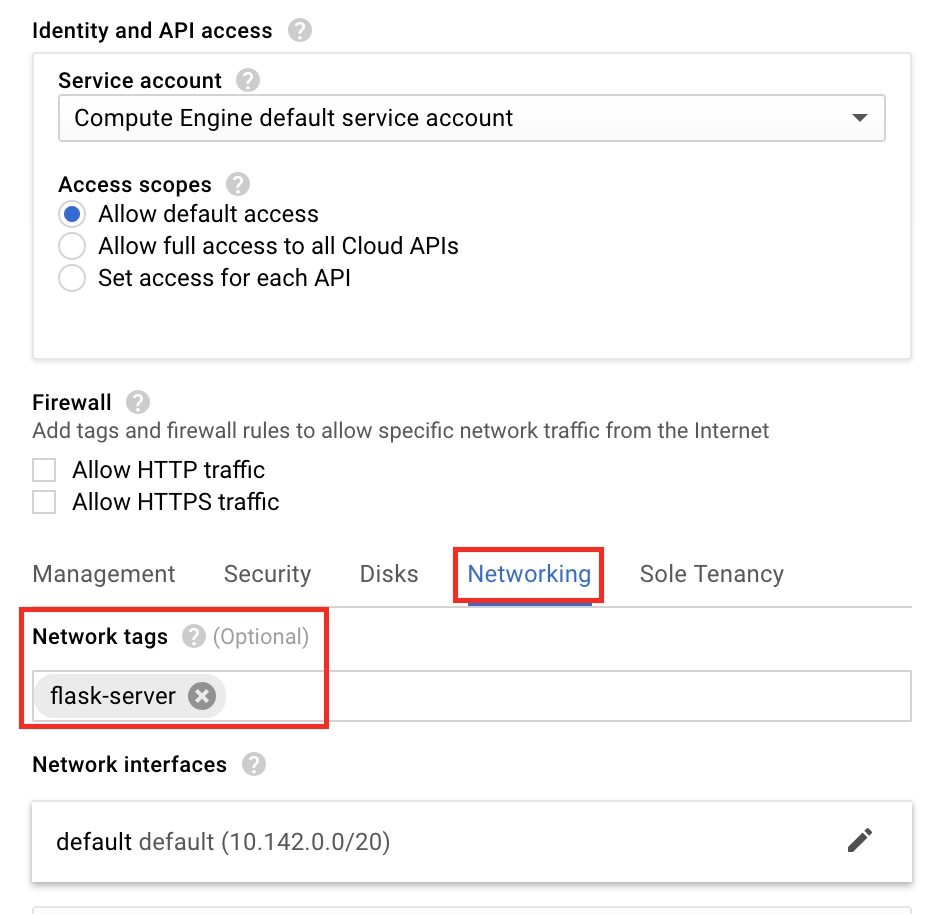Image resolution: width=936 pixels, height=914 pixels.
Task: Click the Service account help icon
Action: point(247,80)
